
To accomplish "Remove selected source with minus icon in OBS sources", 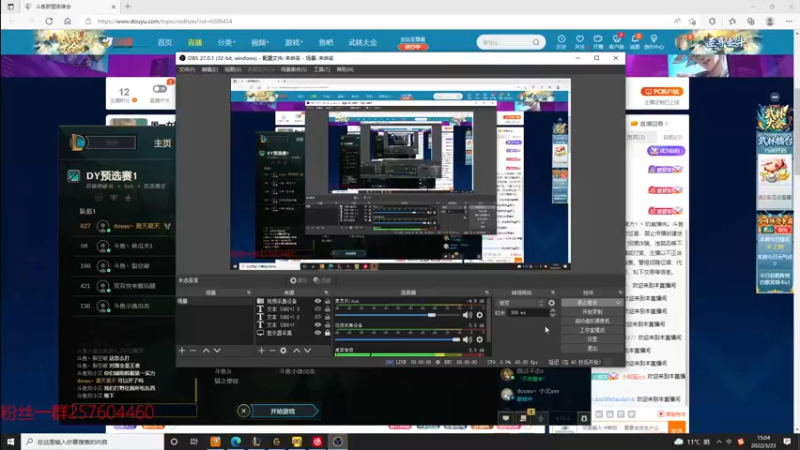I will [x=272, y=351].
